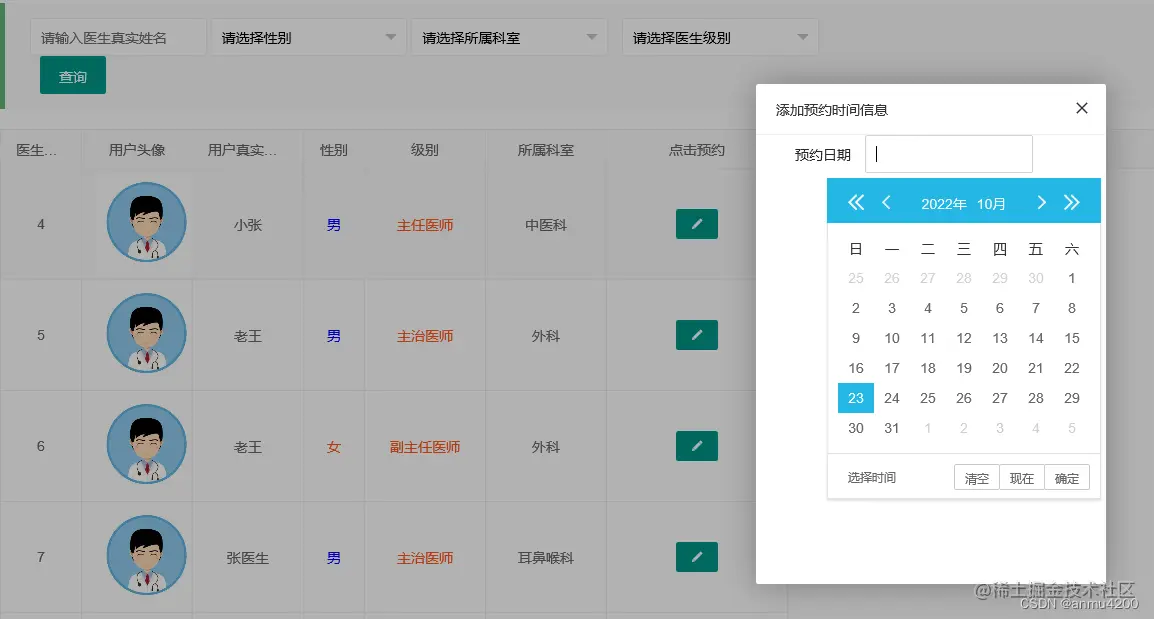Go to next year with double-right arrows

(x=1072, y=202)
